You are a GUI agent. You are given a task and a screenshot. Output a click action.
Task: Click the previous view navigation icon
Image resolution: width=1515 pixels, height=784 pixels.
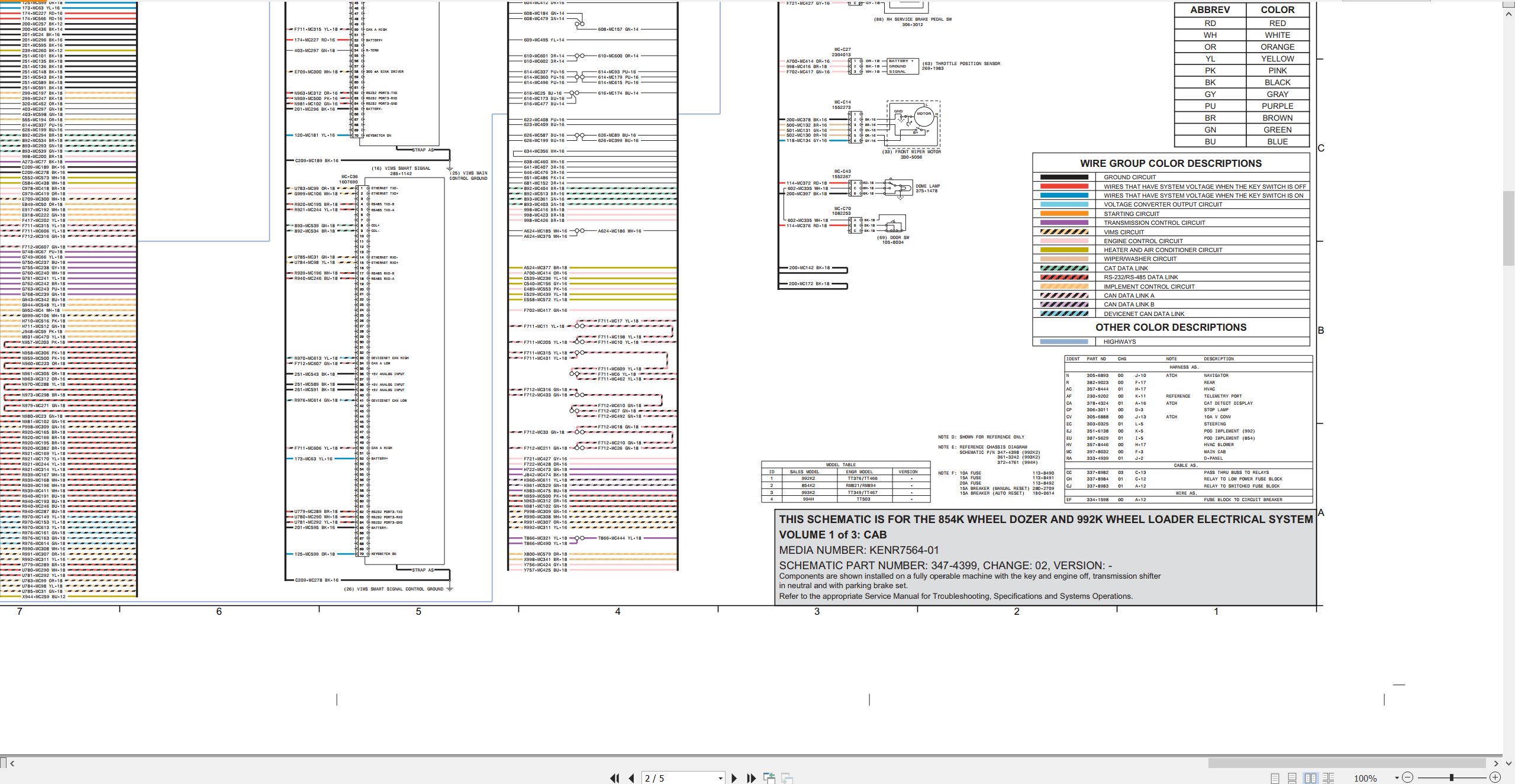[769, 778]
